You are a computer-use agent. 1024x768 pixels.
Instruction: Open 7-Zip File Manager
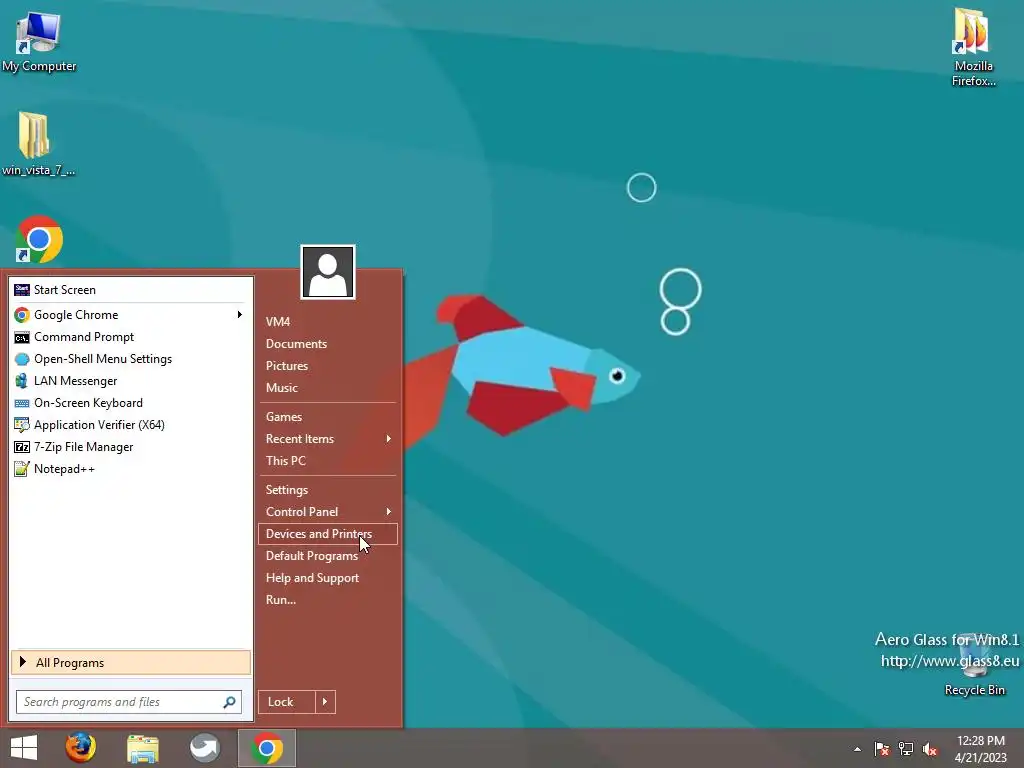[131, 447]
